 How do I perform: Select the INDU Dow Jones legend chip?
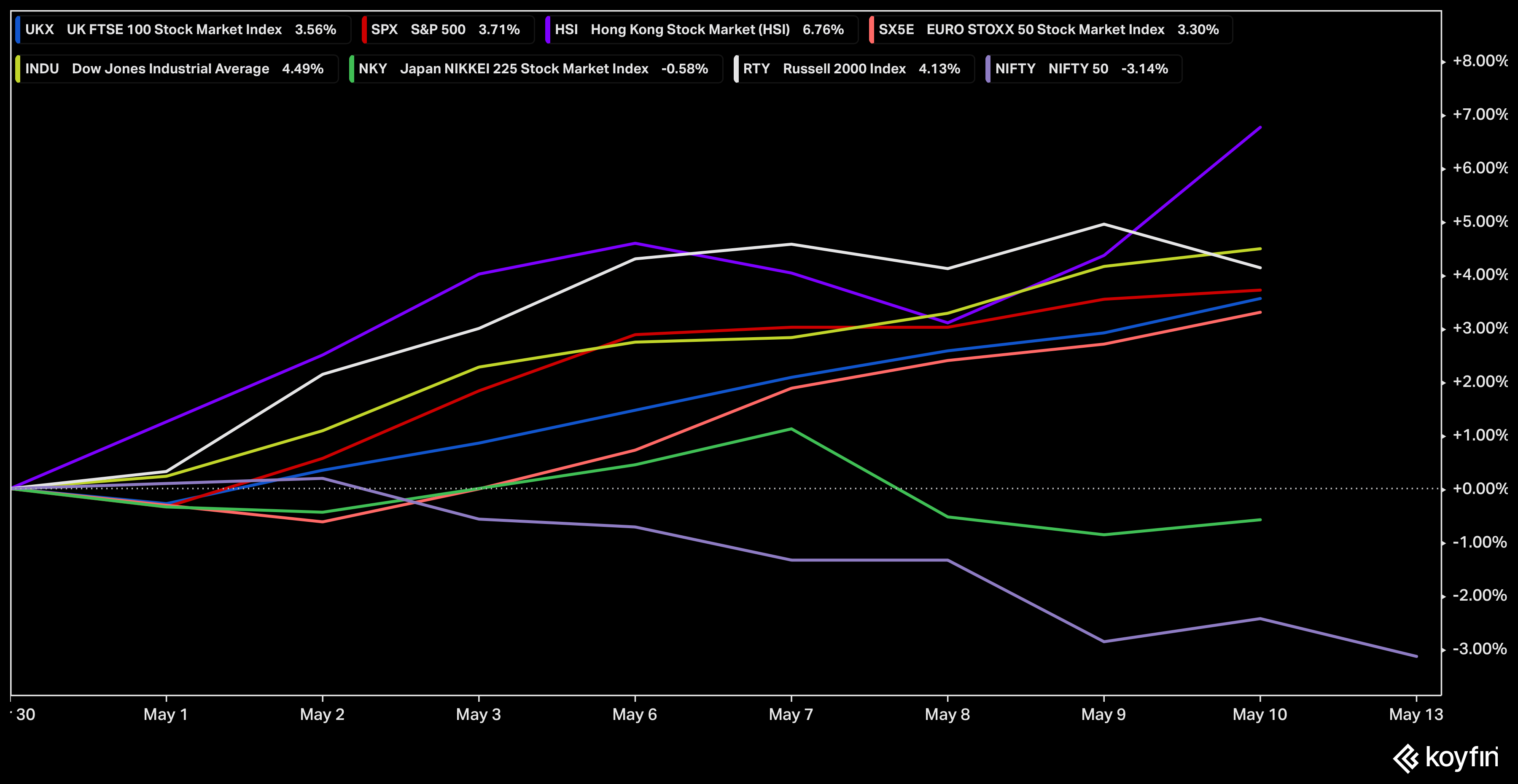(x=176, y=69)
